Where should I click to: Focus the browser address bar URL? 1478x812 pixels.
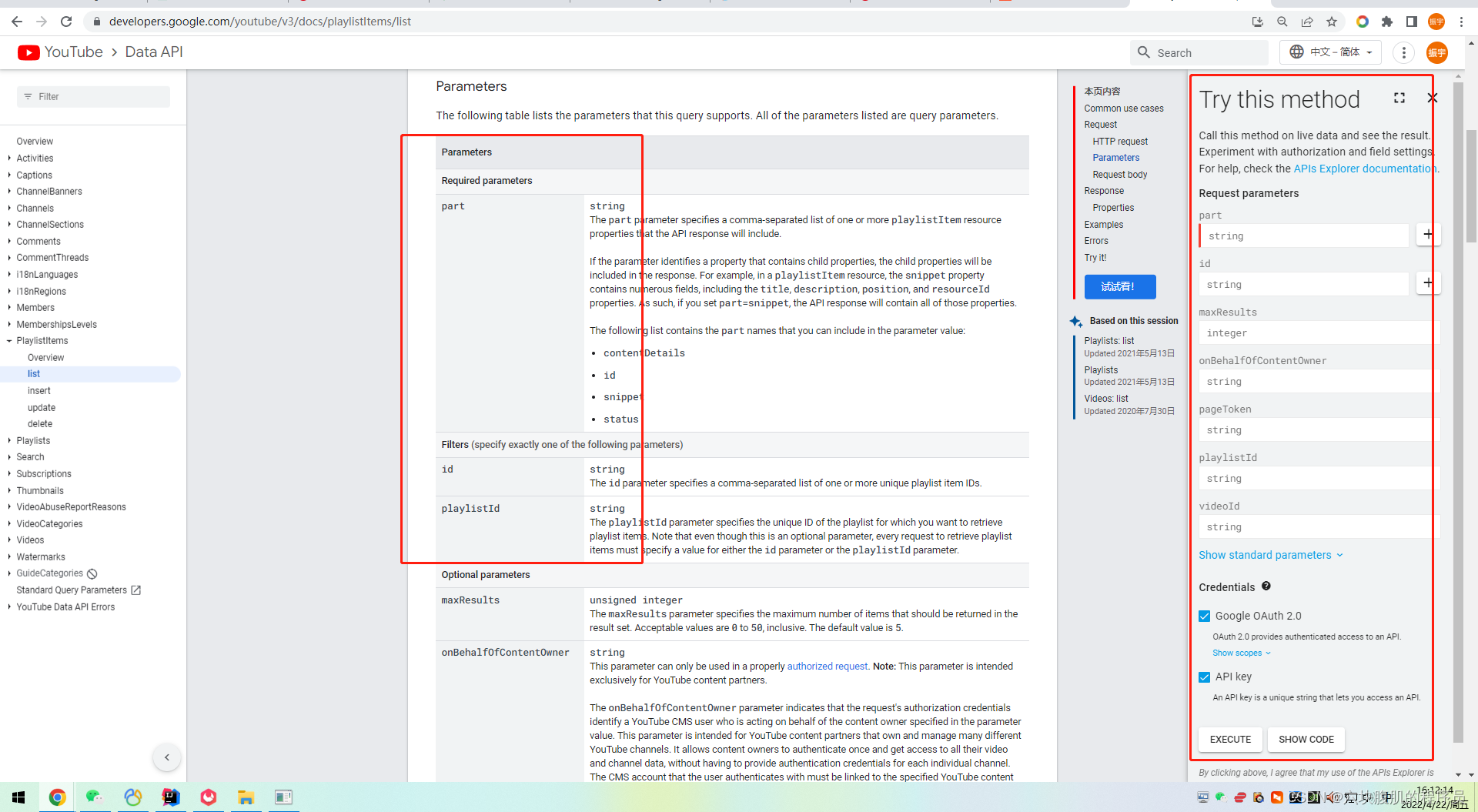(x=260, y=22)
